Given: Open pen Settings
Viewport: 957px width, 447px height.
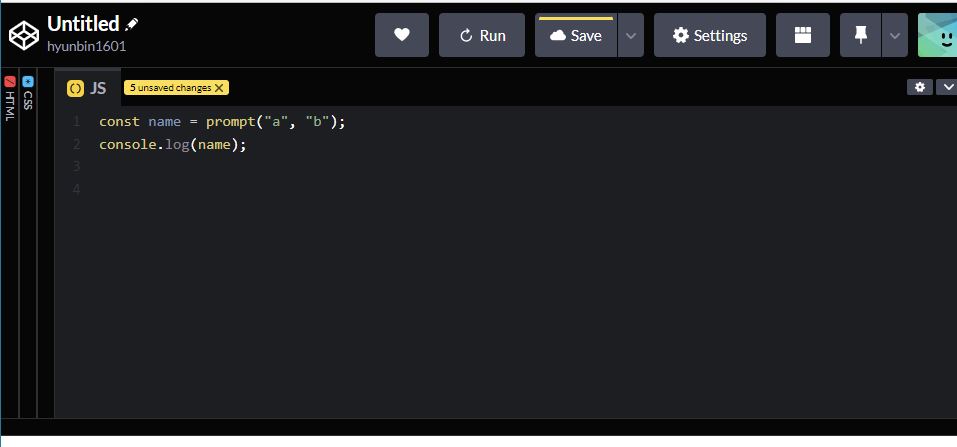Looking at the screenshot, I should tap(710, 35).
